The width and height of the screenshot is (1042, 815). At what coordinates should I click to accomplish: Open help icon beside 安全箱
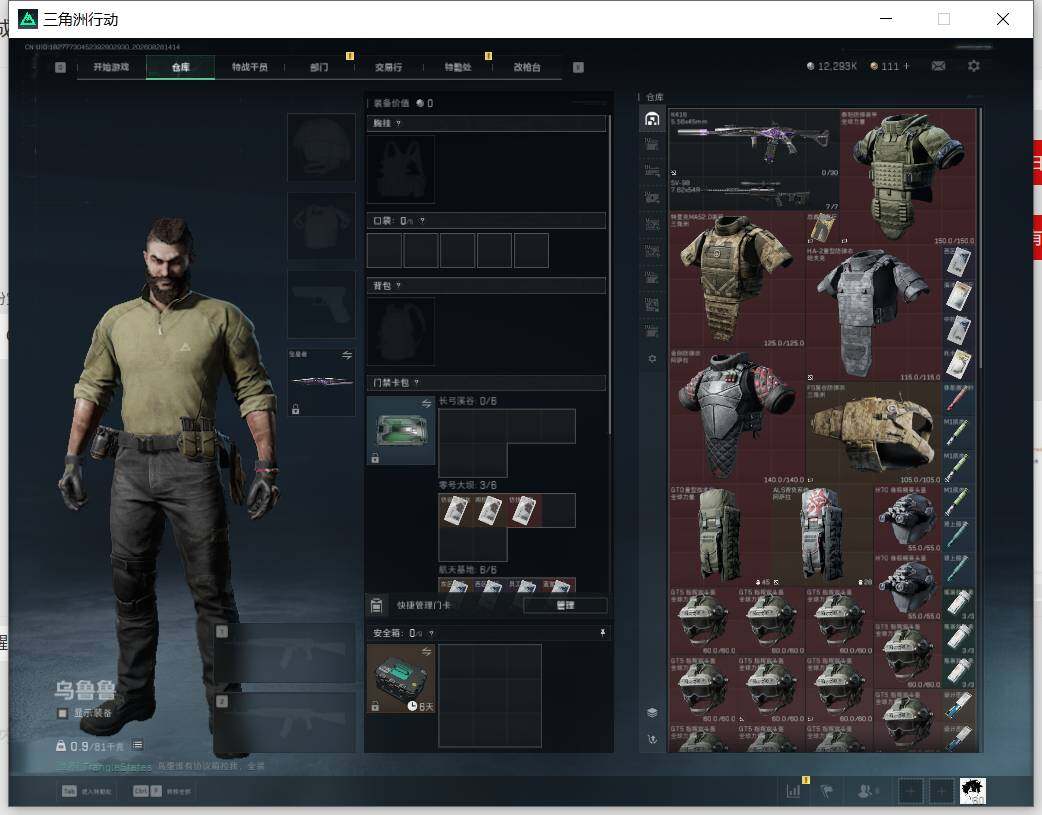[x=431, y=634]
